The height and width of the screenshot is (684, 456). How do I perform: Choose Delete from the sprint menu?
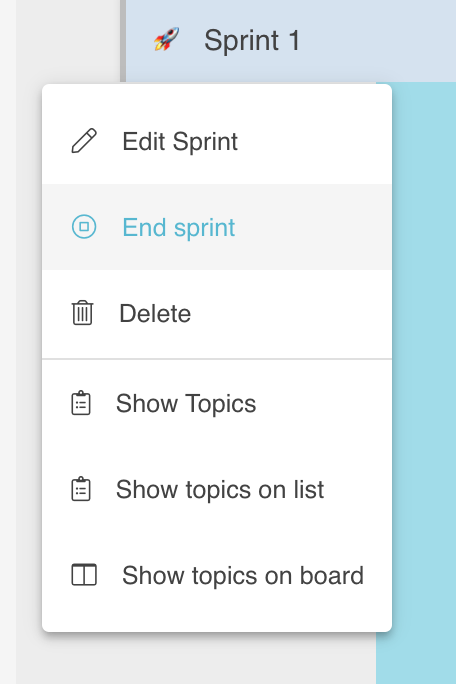(217, 313)
